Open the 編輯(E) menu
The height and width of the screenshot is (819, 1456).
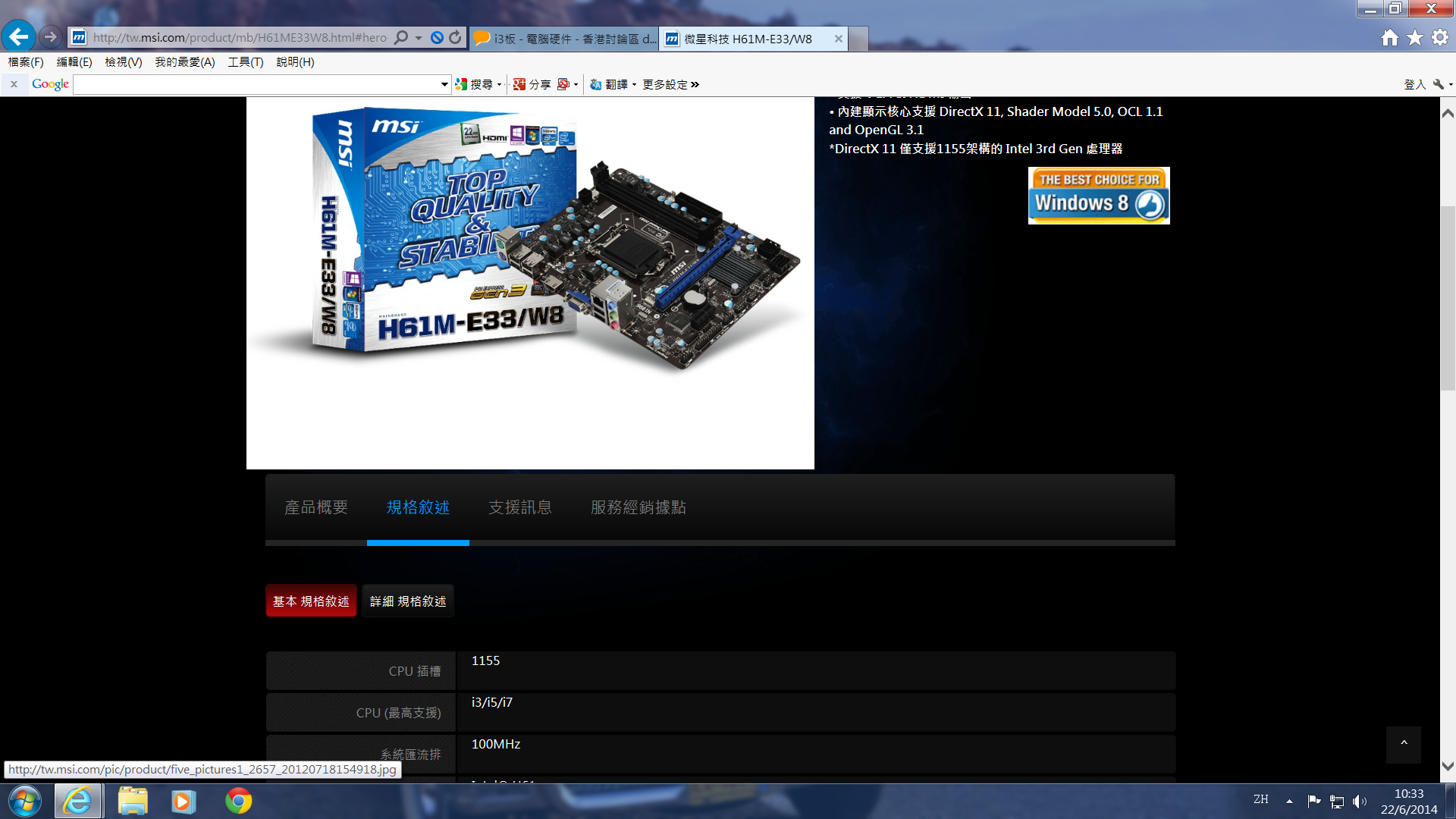pos(74,62)
